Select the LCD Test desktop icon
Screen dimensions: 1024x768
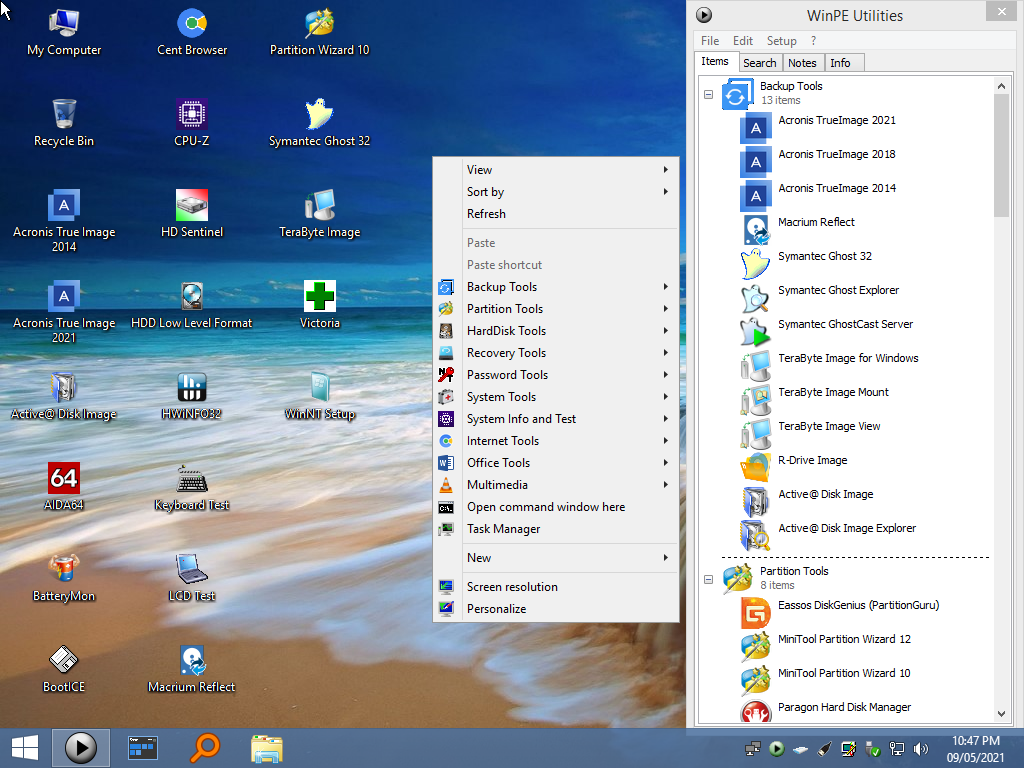coord(192,578)
